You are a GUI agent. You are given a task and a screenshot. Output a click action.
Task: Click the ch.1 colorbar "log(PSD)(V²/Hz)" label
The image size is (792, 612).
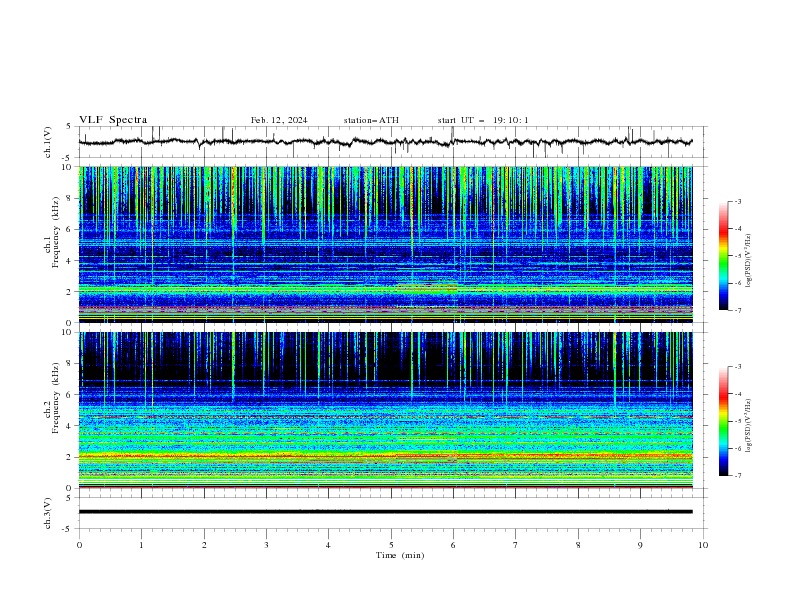748,261
